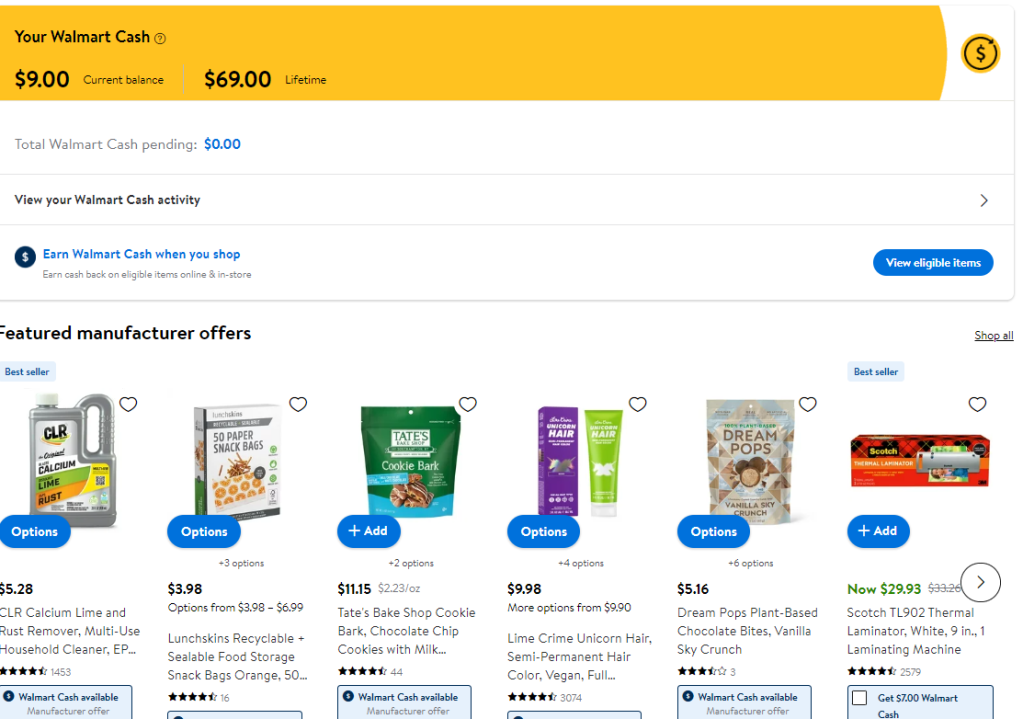Click the Walmart Cash coin icon
The height and width of the screenshot is (719, 1023).
(980, 53)
